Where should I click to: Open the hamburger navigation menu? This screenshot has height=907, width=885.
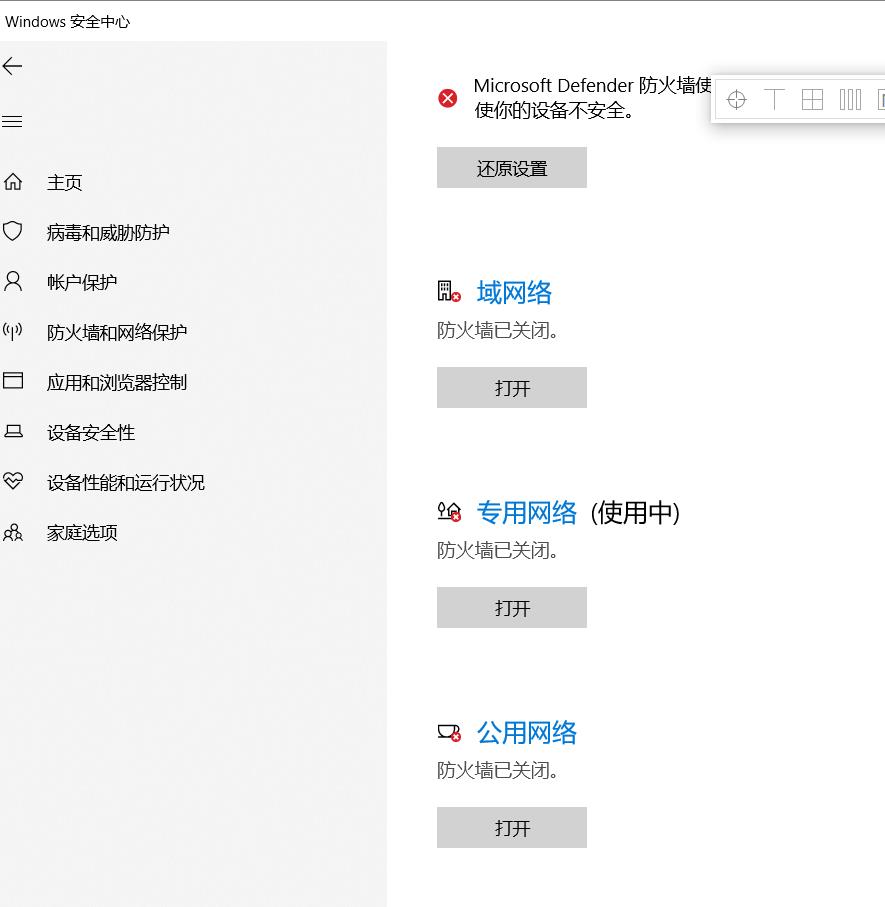tap(12, 121)
